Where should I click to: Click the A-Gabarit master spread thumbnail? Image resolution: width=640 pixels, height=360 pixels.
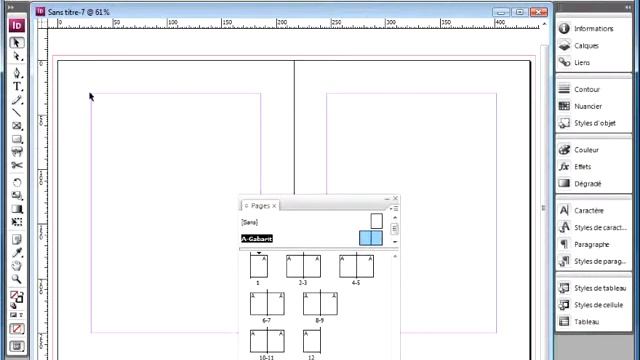click(x=371, y=238)
